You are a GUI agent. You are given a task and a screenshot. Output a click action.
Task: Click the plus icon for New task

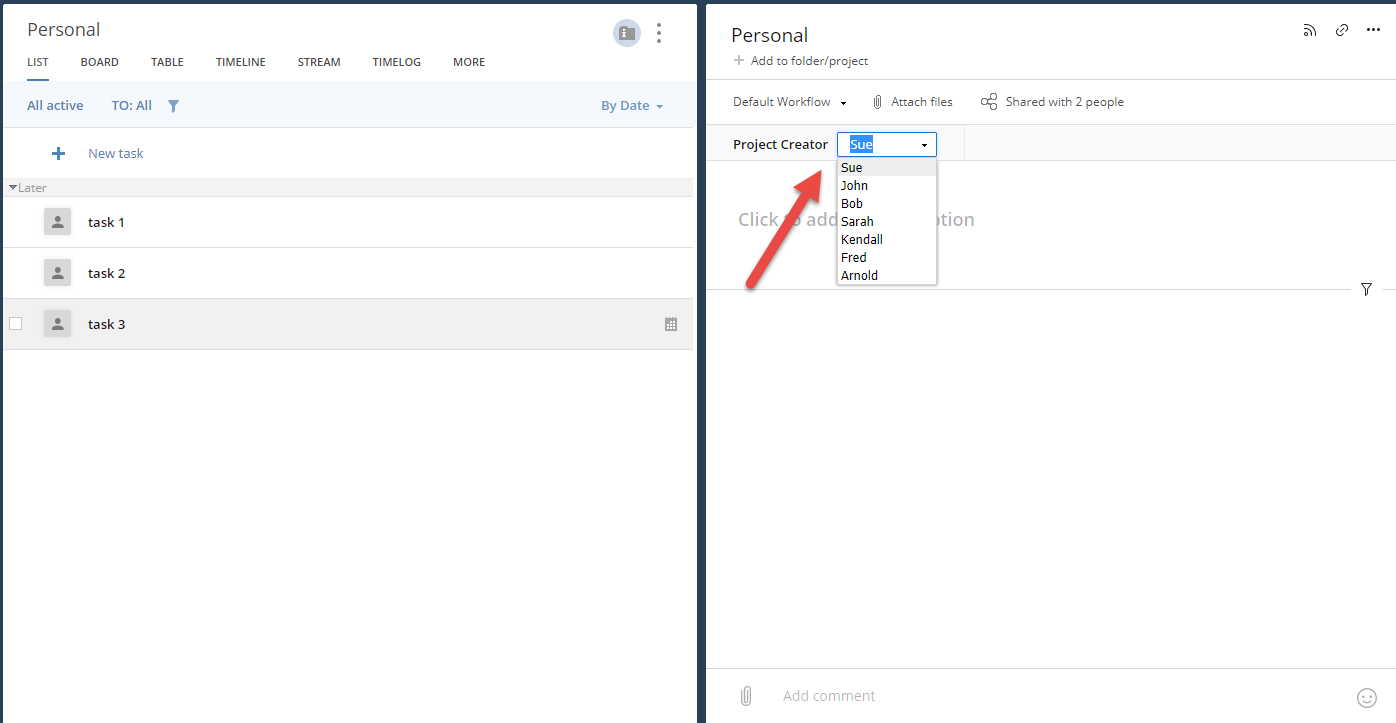point(58,154)
